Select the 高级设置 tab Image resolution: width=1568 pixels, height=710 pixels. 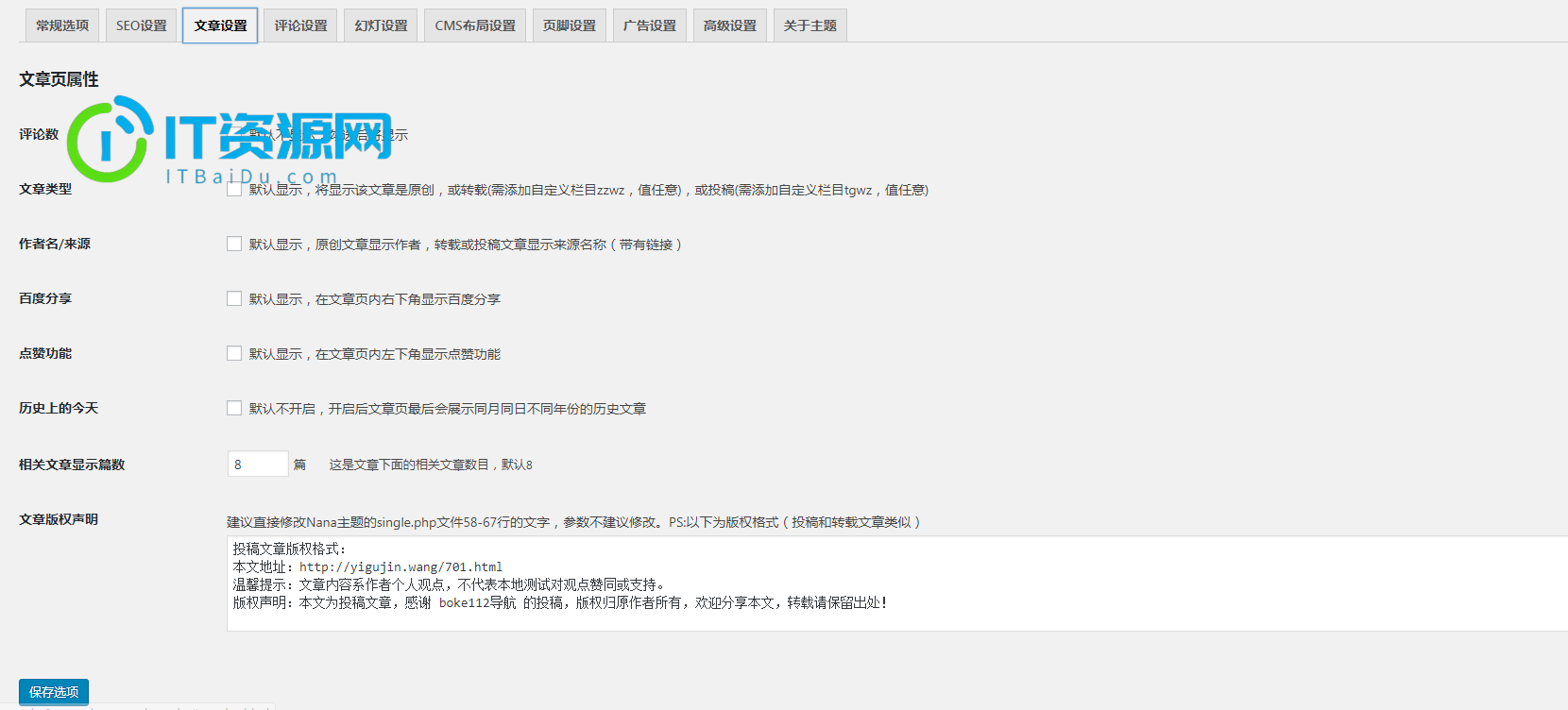[730, 25]
